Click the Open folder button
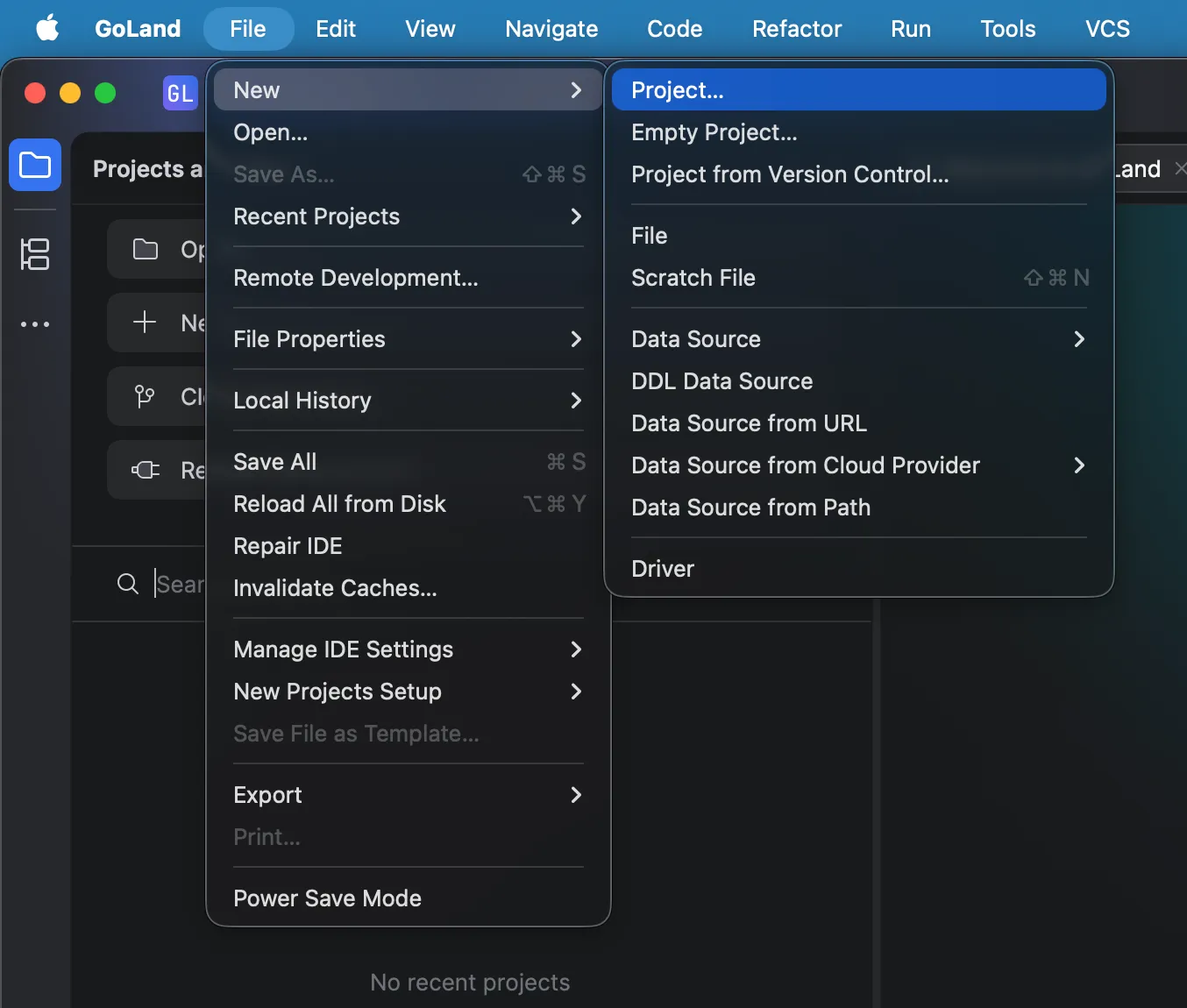This screenshot has height=1008, width=1187. [158, 250]
